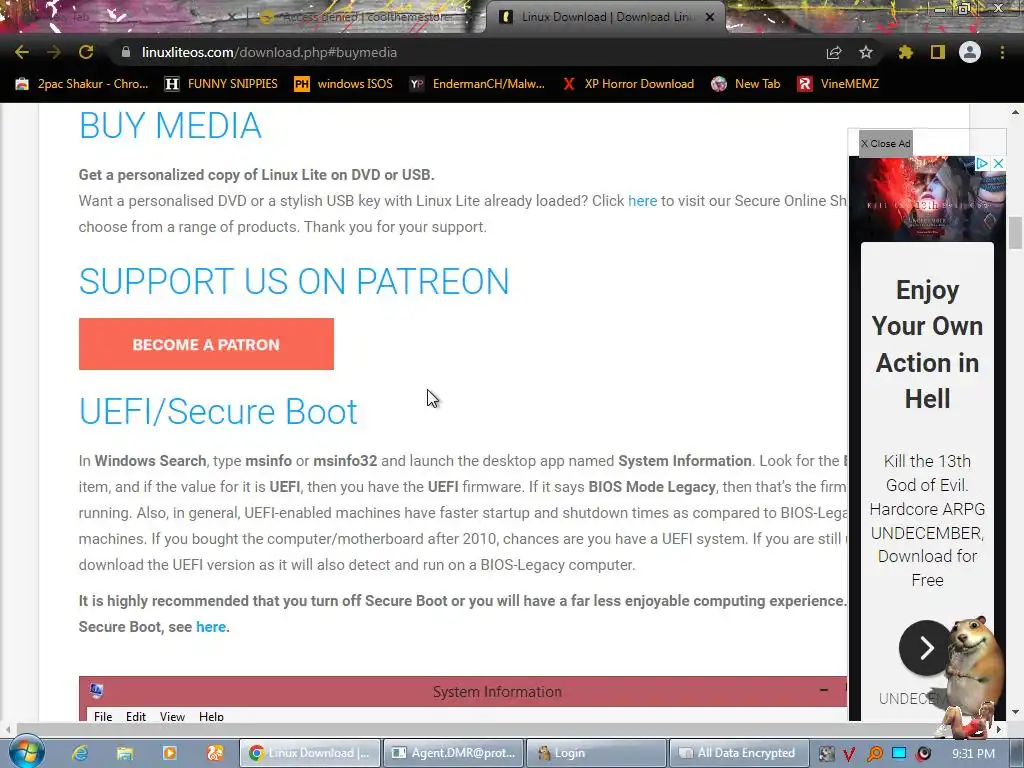Open the media player taskbar icon
The width and height of the screenshot is (1024, 768).
click(170, 753)
